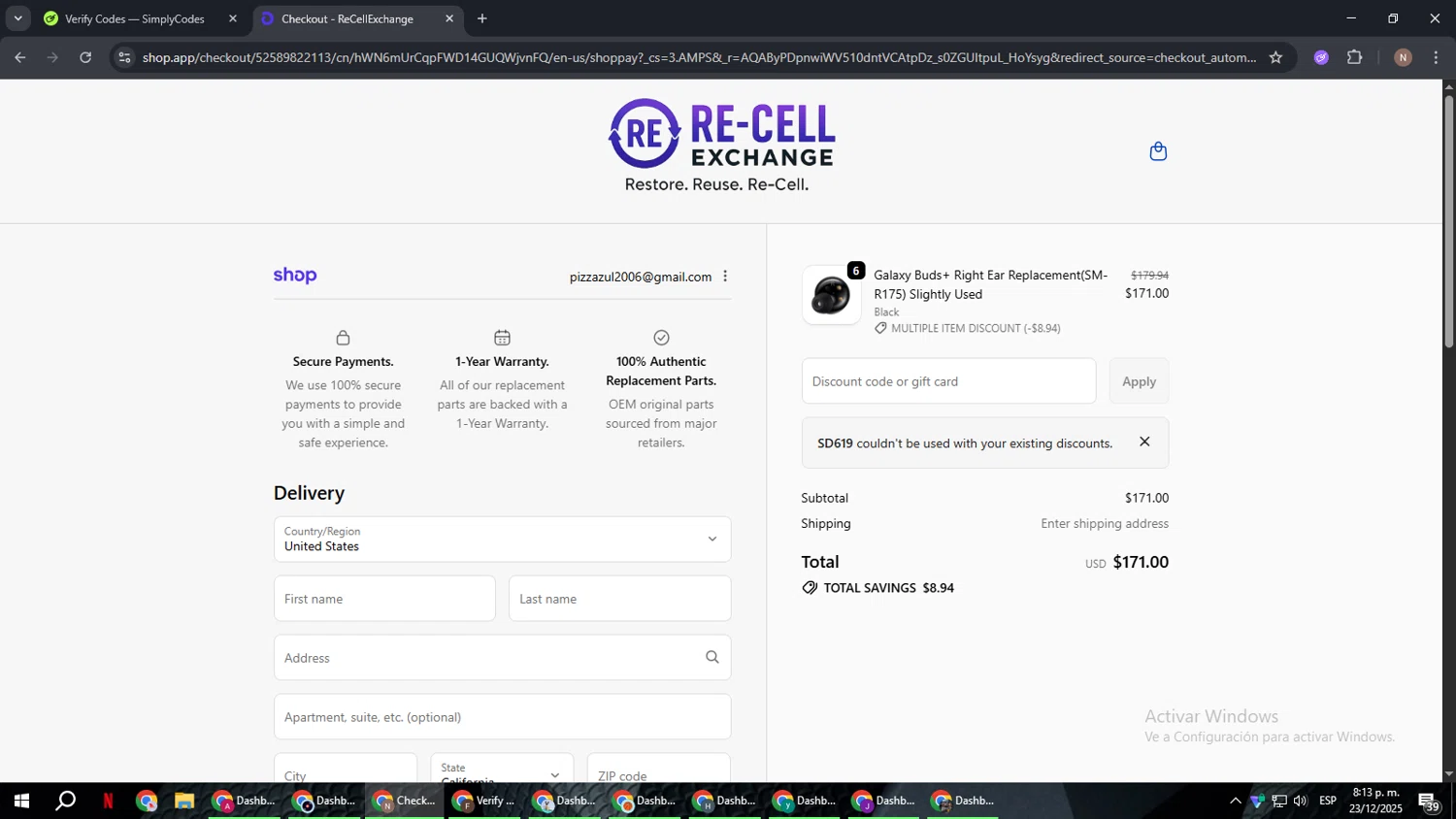1456x819 pixels.
Task: Open the browser Extensions puzzle icon
Action: click(1355, 57)
